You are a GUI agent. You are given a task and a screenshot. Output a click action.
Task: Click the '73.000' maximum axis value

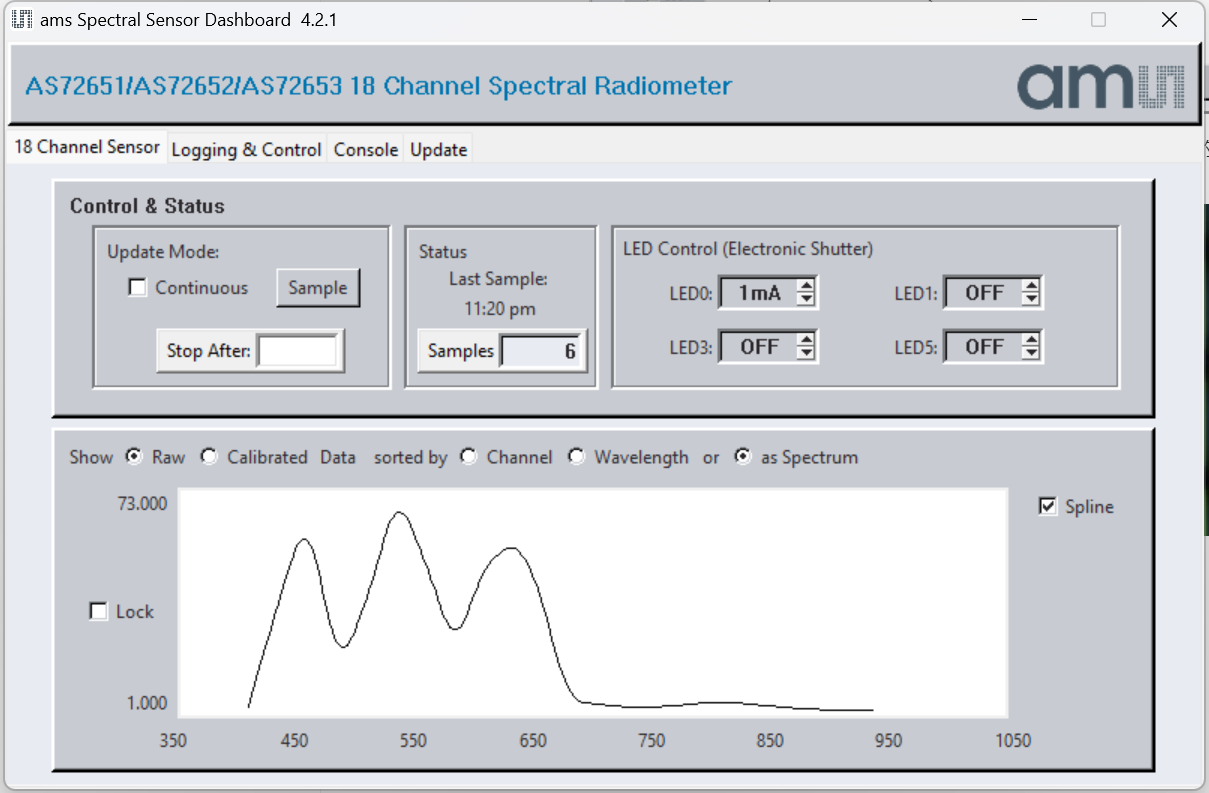[143, 503]
